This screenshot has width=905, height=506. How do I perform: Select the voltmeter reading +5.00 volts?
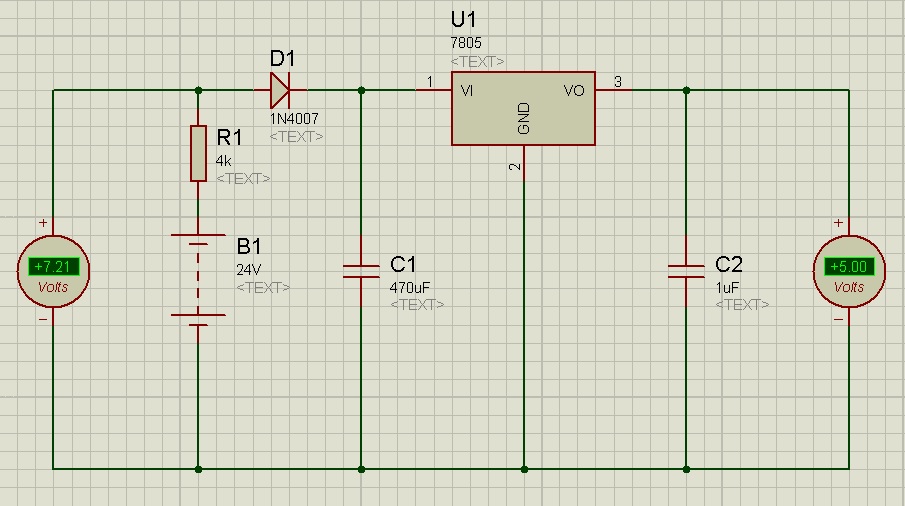point(849,271)
